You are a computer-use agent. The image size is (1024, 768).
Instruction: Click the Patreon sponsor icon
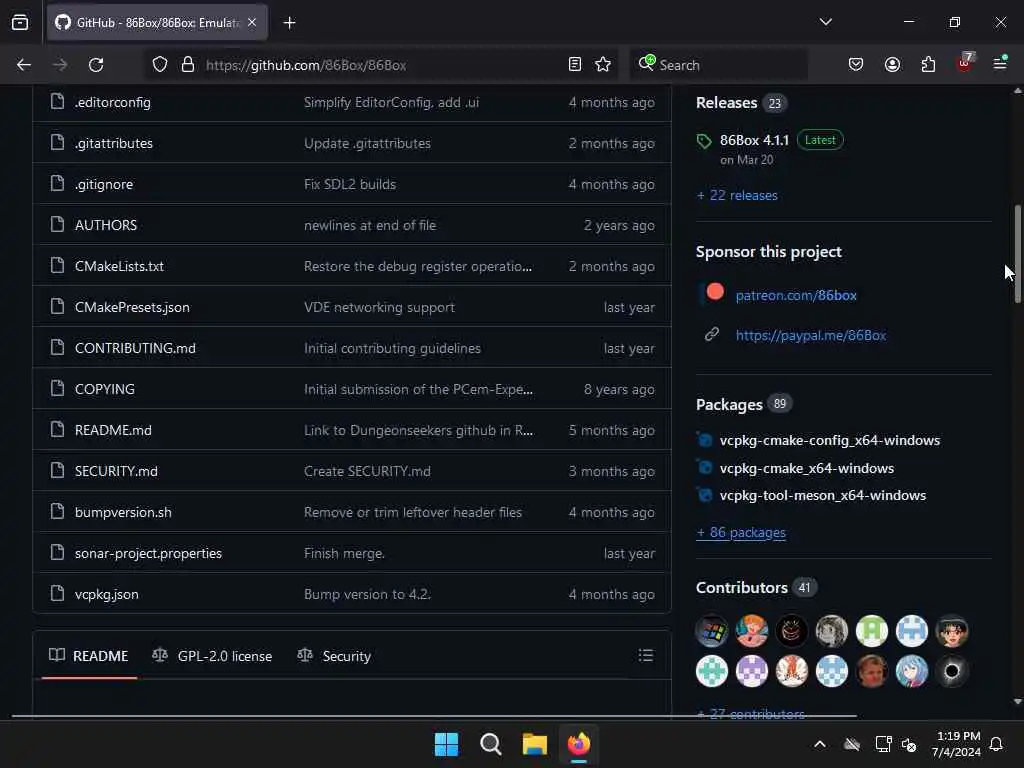715,293
